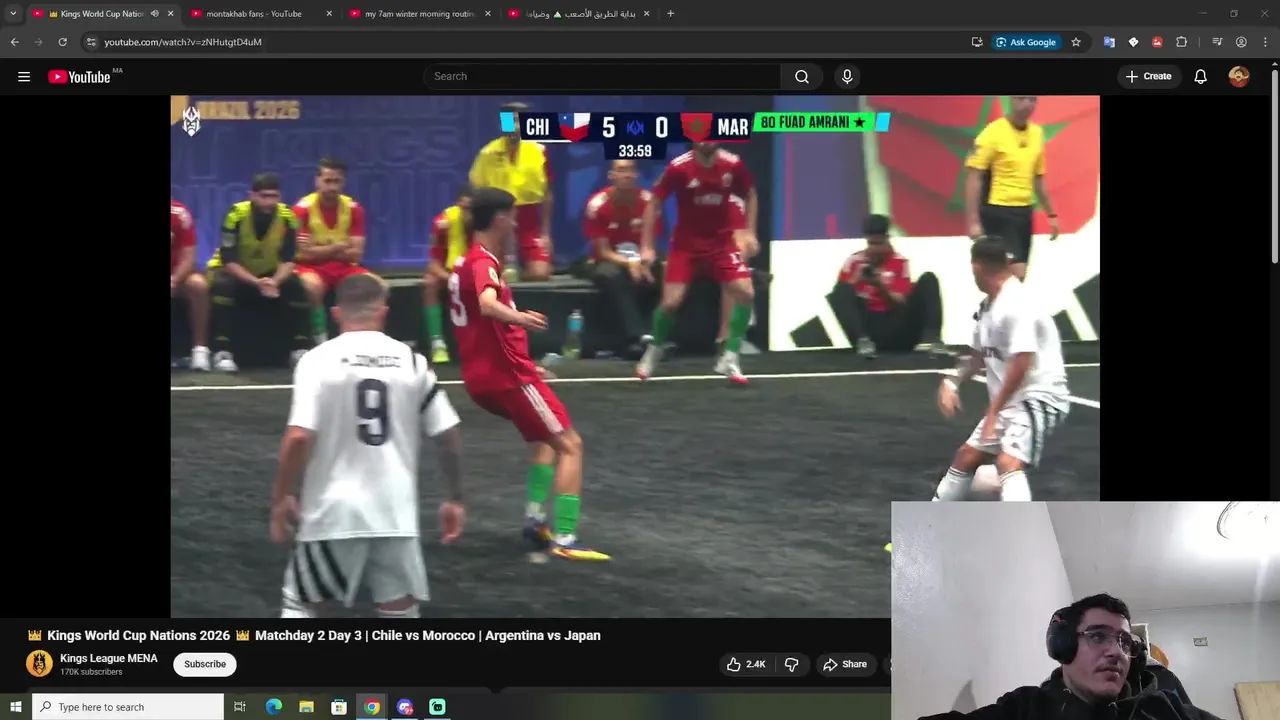View site information icon in address bar
This screenshot has height=720, width=1280.
[91, 42]
